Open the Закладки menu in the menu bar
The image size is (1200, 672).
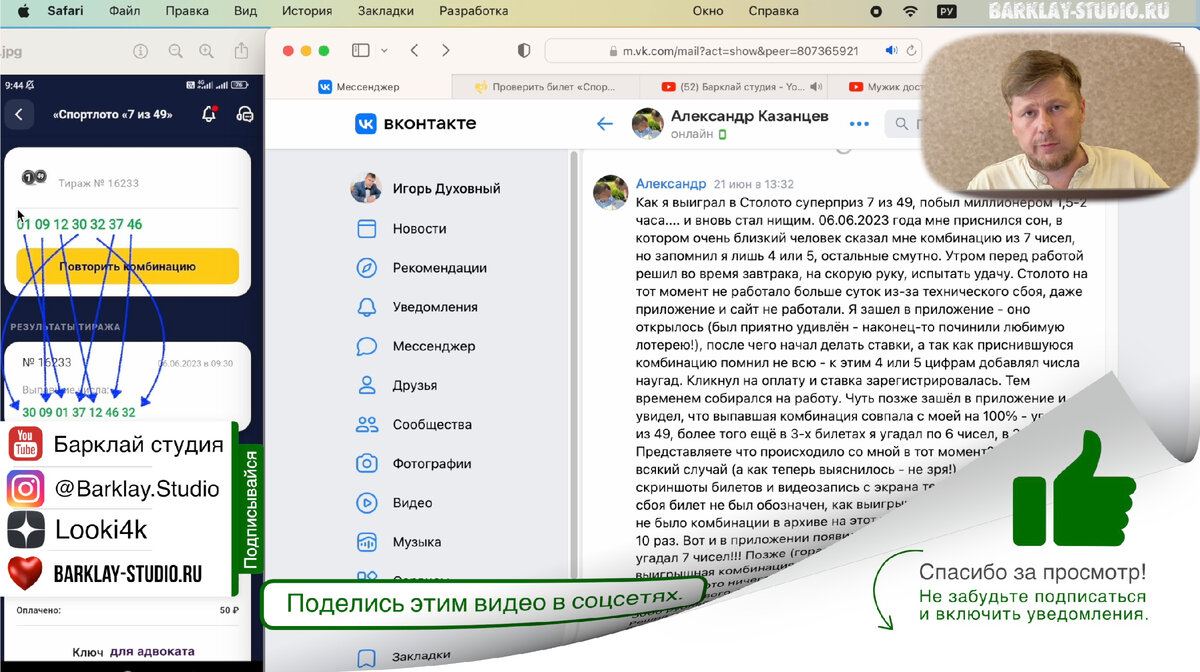(x=385, y=11)
